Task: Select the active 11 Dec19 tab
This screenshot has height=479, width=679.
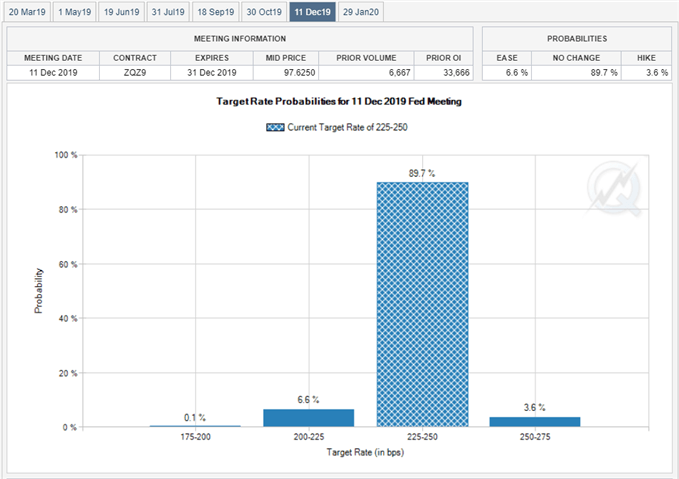Action: pyautogui.click(x=313, y=12)
